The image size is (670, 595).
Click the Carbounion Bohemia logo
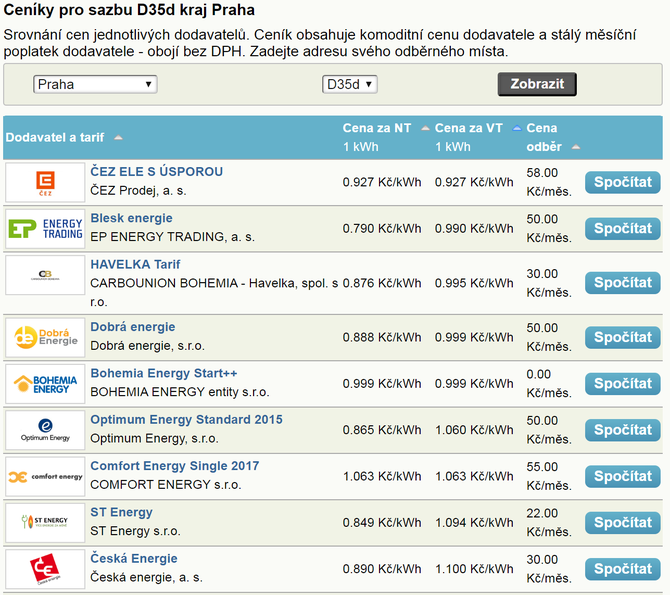coord(45,275)
